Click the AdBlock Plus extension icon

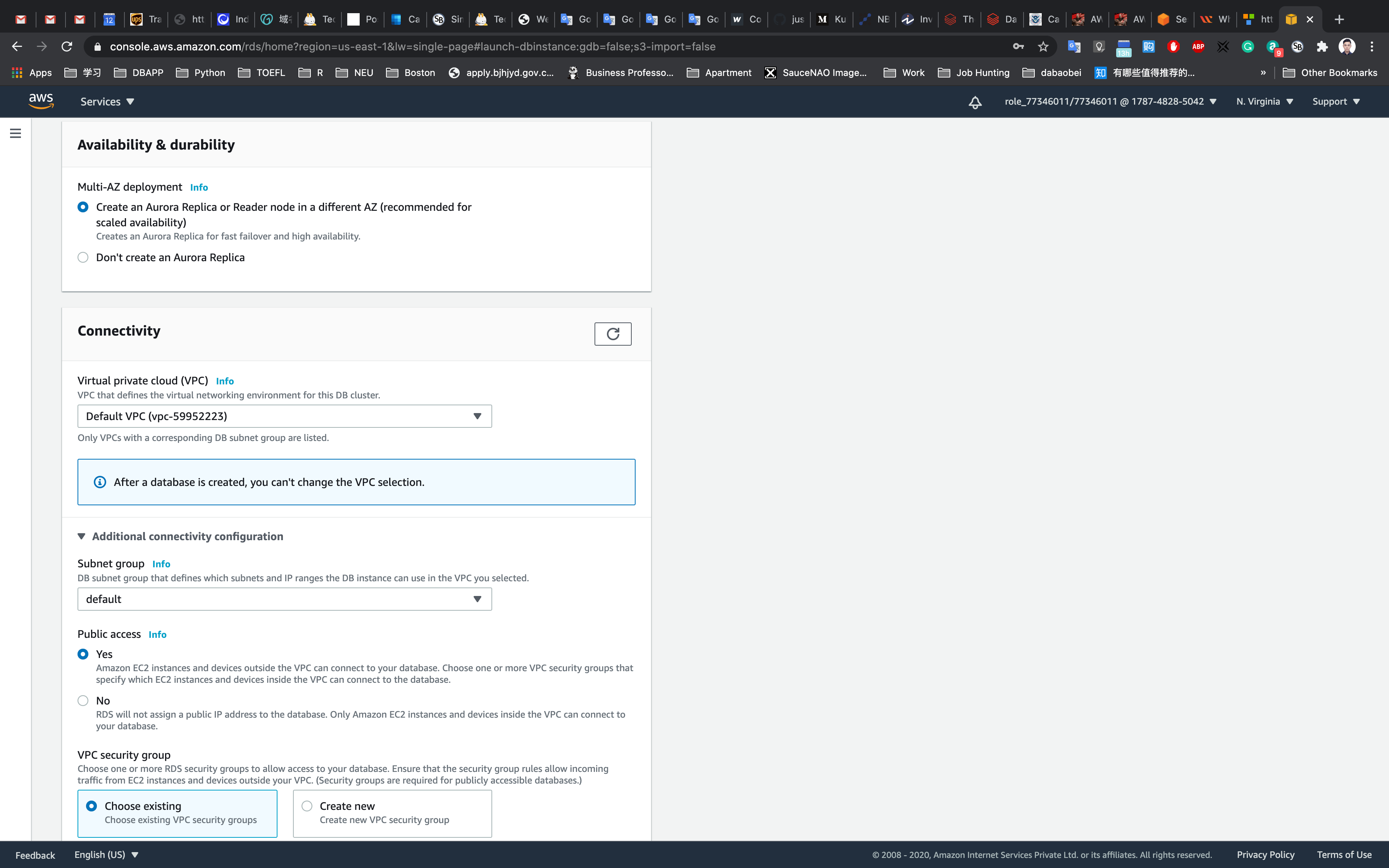(x=1198, y=46)
